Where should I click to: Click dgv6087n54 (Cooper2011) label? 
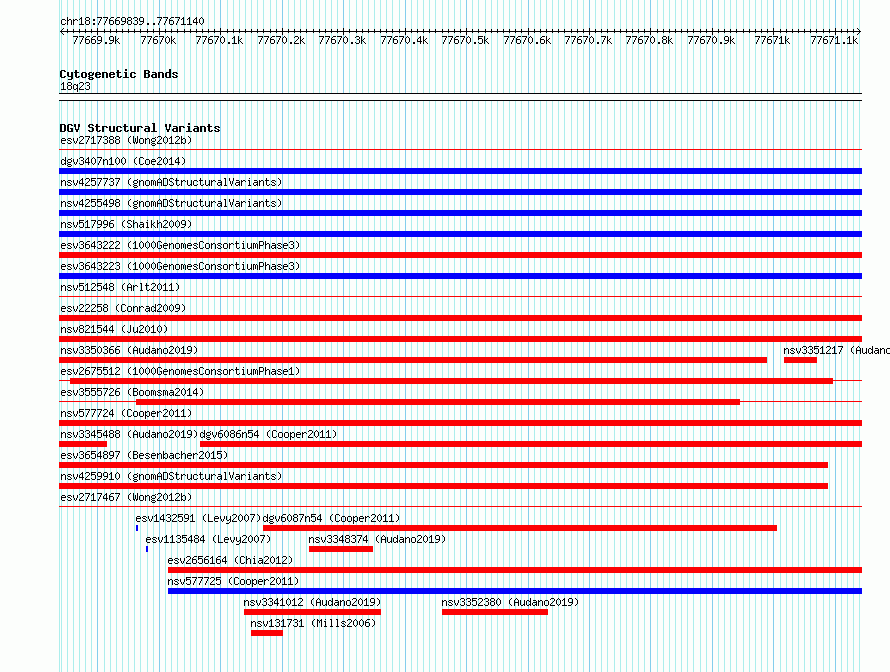tap(331, 518)
